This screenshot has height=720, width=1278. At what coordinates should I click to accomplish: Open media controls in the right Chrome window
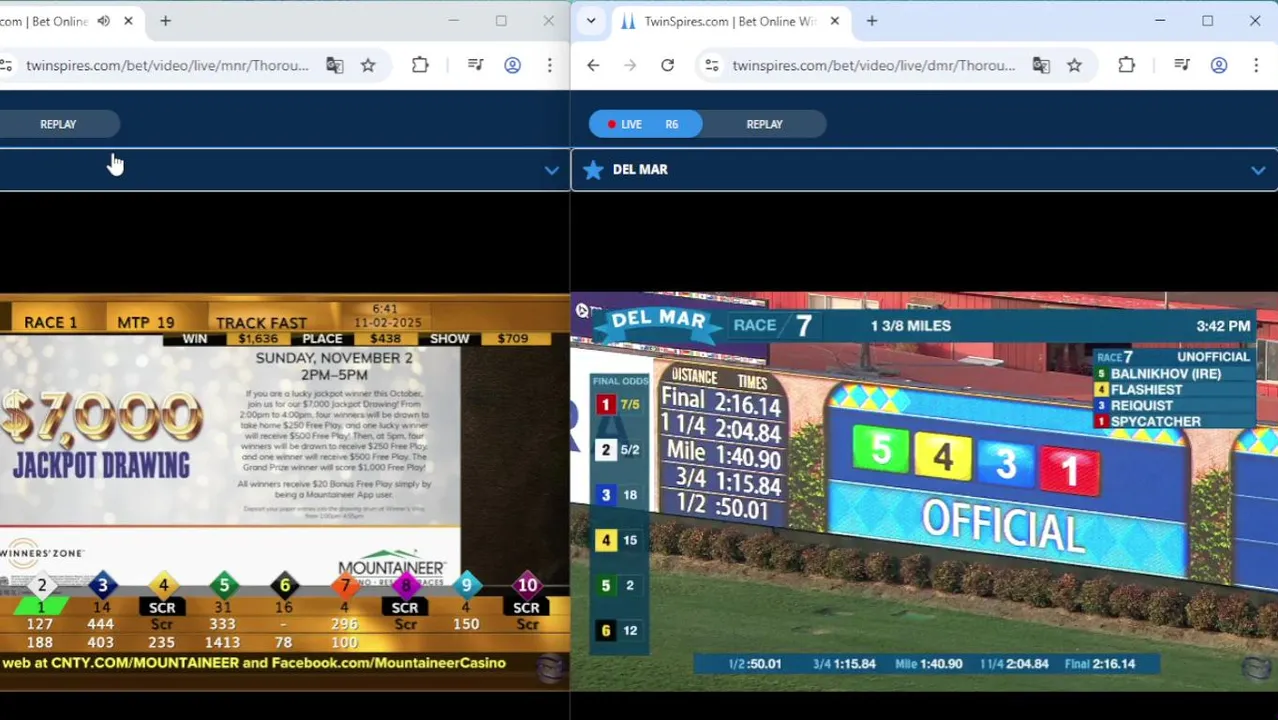[1181, 66]
